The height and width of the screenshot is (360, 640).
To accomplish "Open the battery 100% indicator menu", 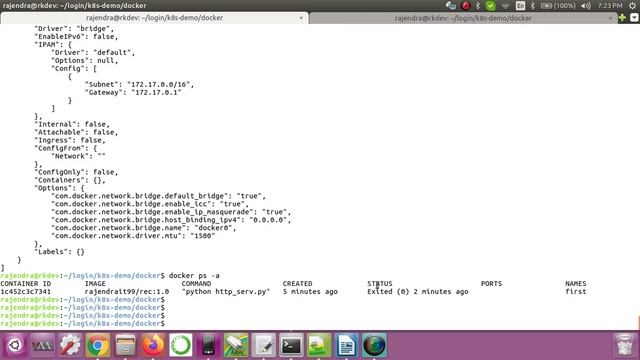I will point(558,6).
